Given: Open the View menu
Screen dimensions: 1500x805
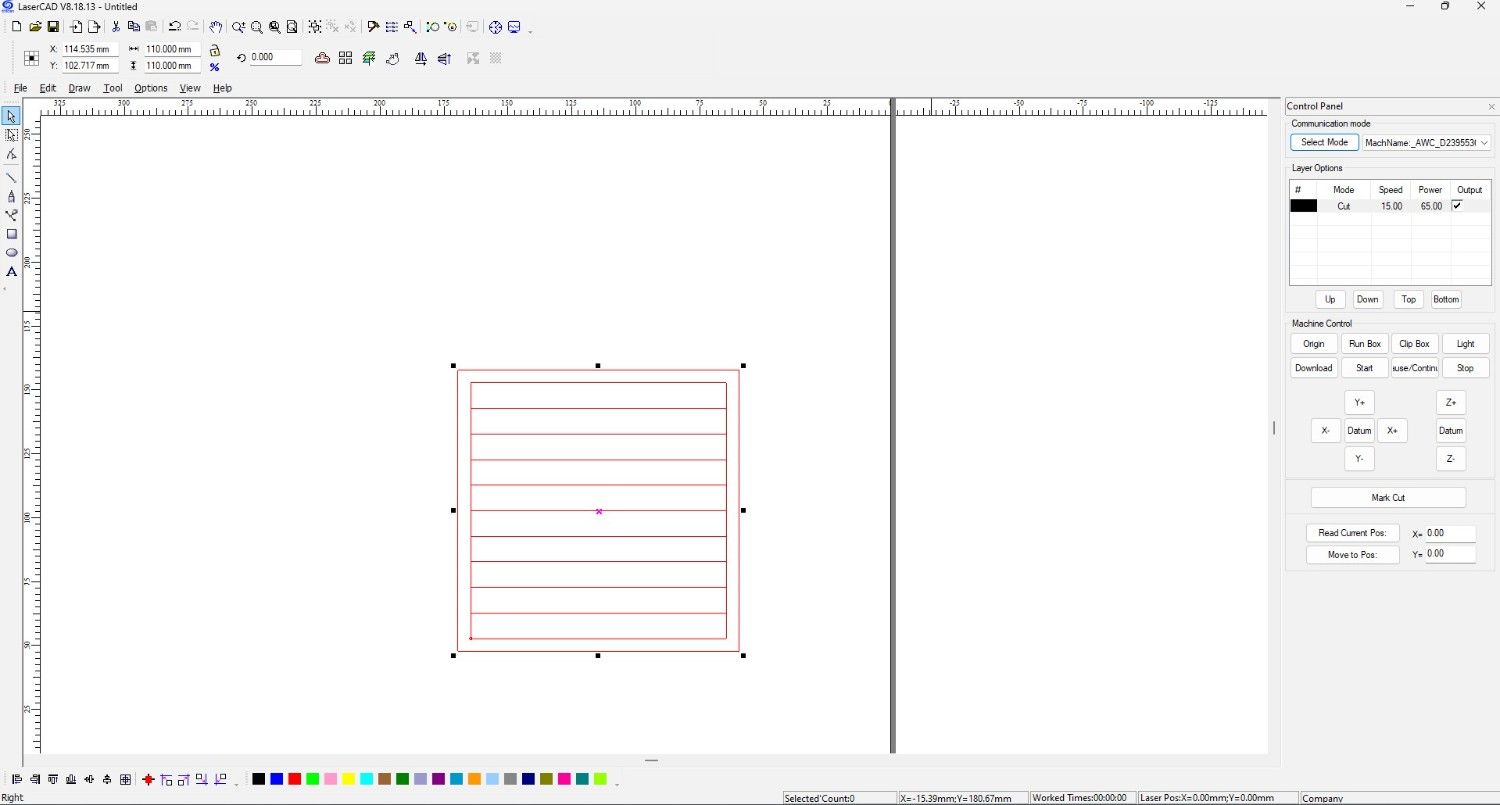Looking at the screenshot, I should (190, 88).
